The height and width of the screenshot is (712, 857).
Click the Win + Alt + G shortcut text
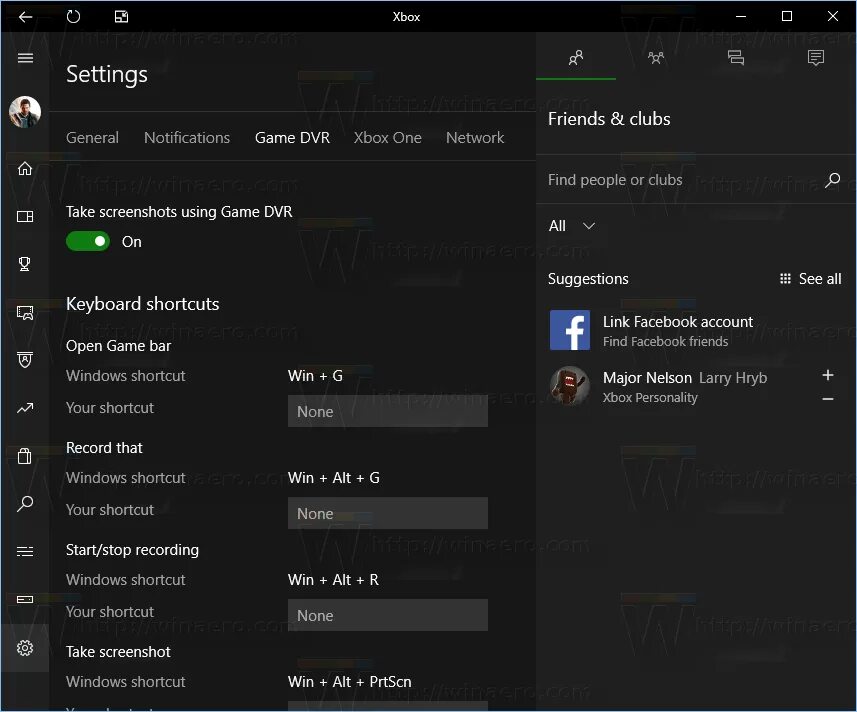pos(333,478)
